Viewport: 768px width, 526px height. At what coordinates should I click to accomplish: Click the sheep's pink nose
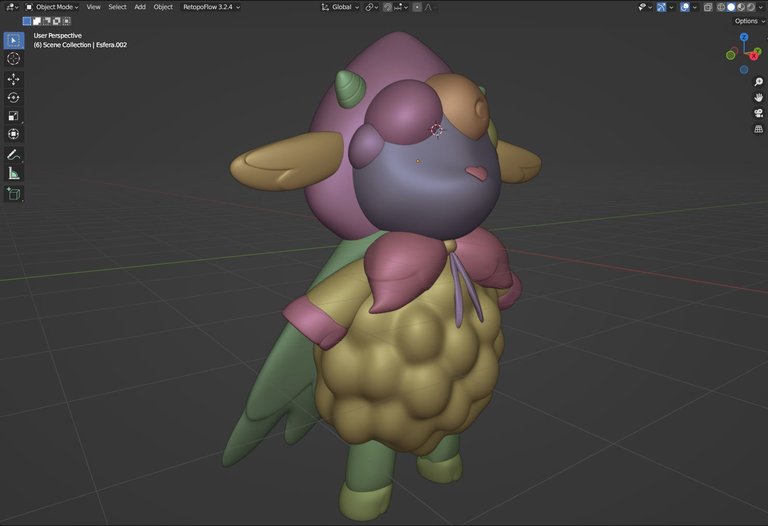pyautogui.click(x=477, y=172)
